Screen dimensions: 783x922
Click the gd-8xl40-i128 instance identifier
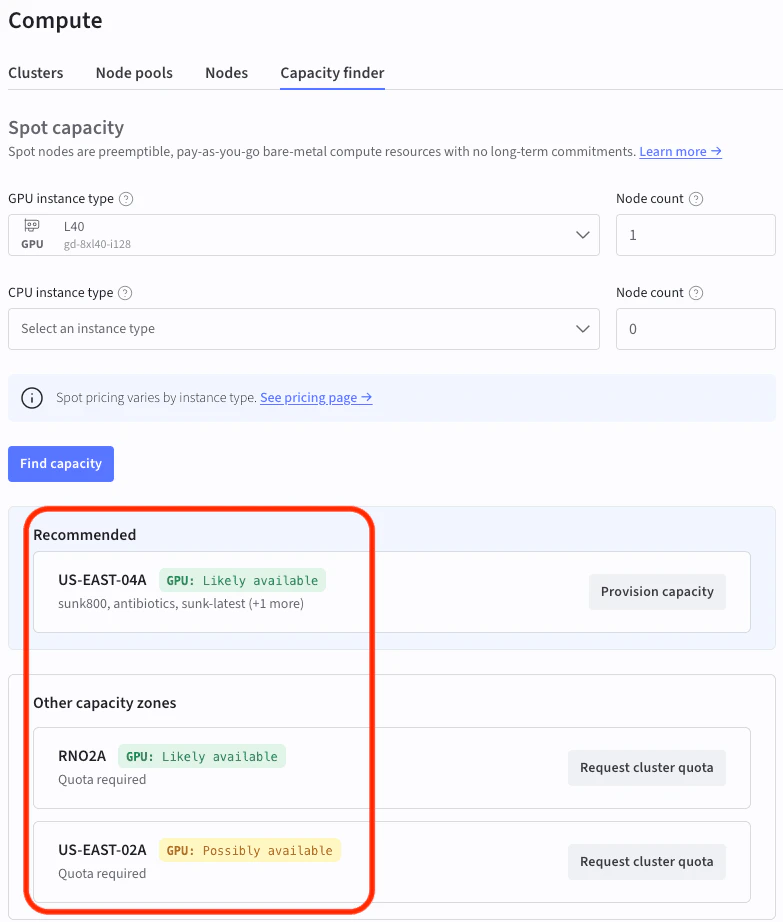[x=98, y=244]
